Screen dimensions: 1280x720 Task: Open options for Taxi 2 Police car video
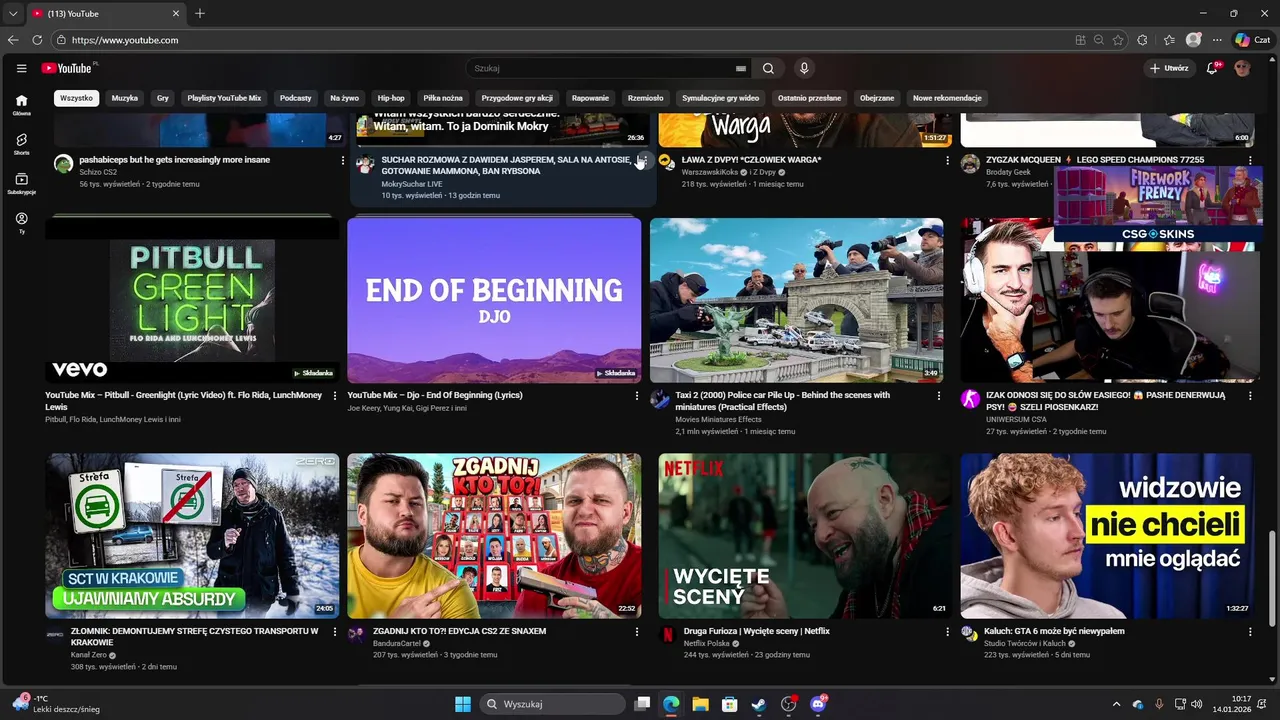coord(939,396)
